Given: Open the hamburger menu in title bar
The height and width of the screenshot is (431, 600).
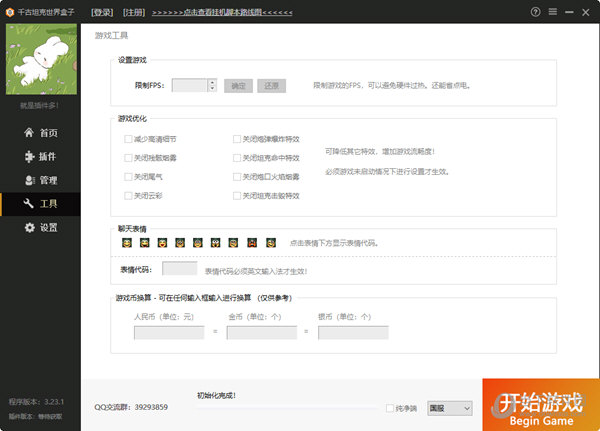Looking at the screenshot, I should tap(553, 12).
